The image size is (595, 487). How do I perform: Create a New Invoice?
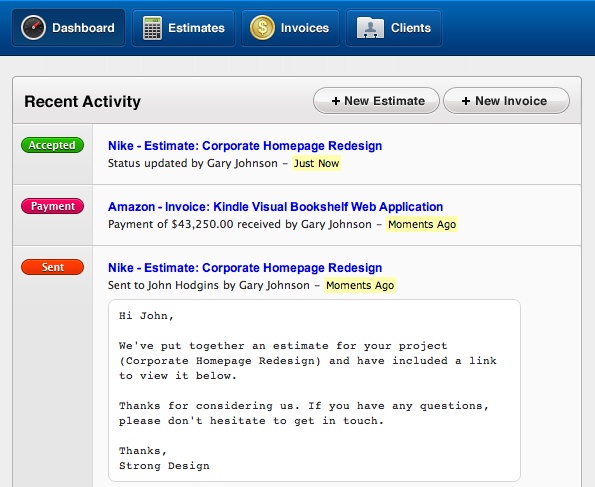[506, 101]
